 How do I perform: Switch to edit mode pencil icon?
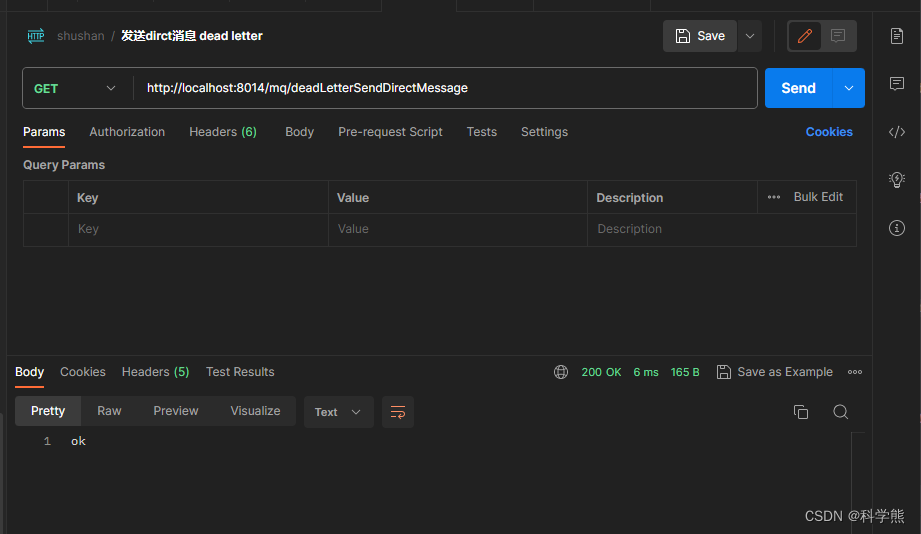[804, 36]
